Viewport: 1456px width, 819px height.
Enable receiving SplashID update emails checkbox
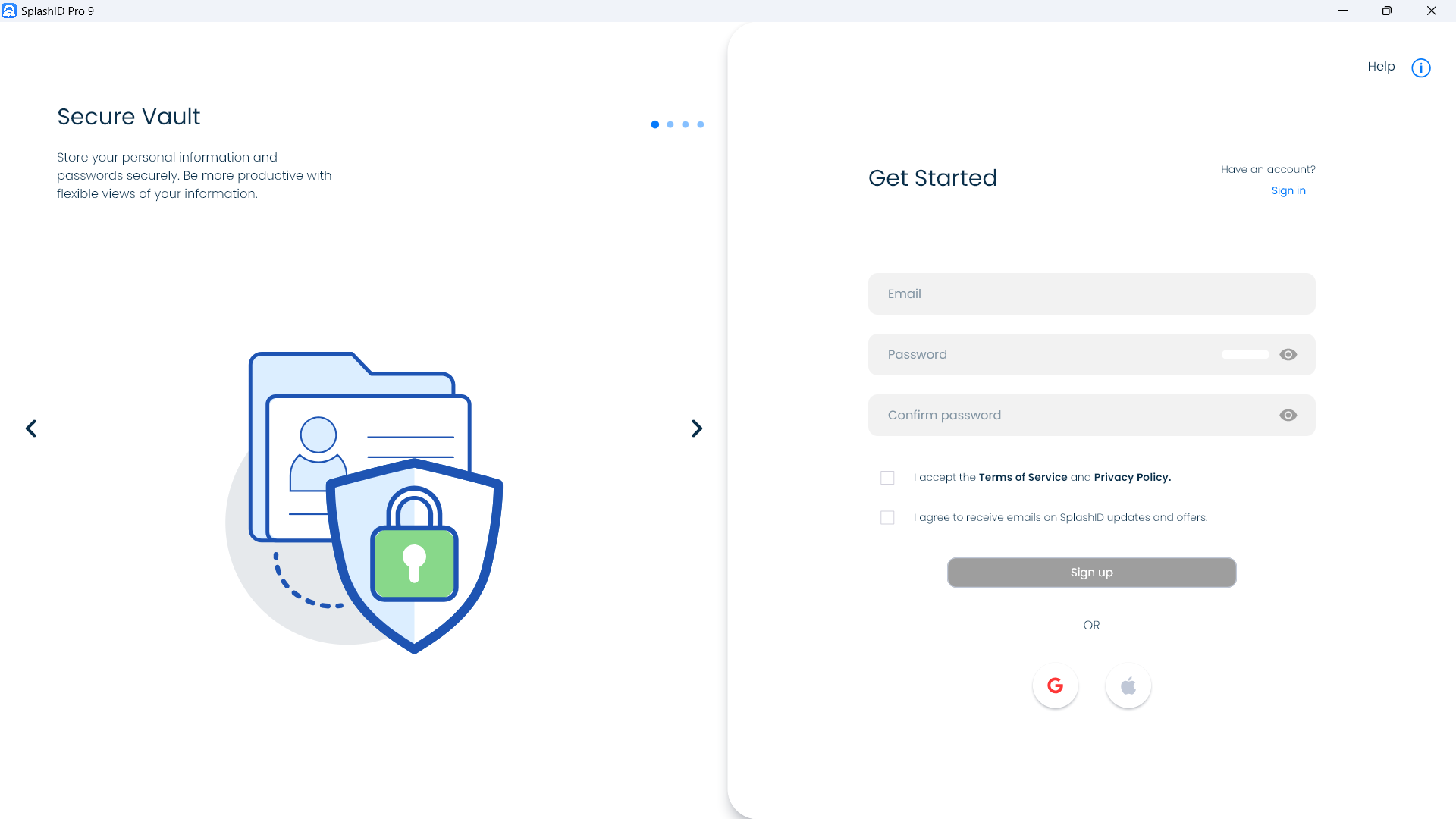point(887,517)
